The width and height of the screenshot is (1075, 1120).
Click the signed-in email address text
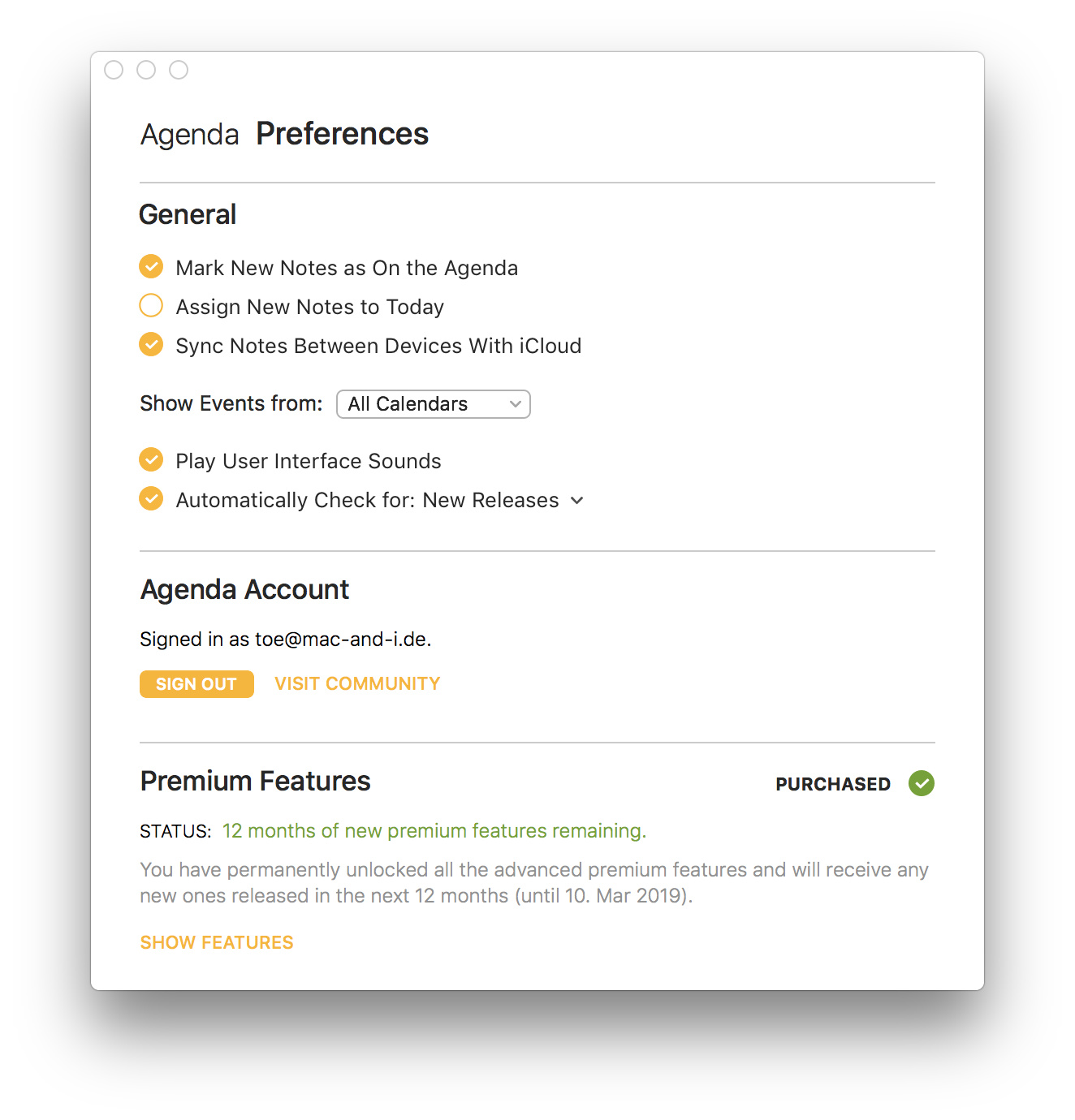[342, 640]
